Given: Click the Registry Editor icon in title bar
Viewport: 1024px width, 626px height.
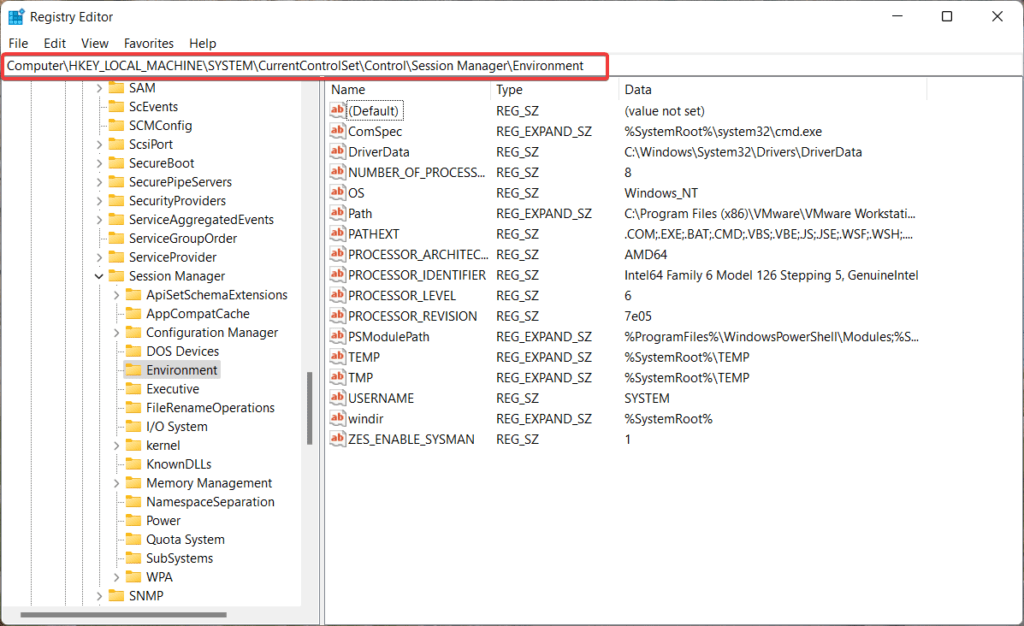Looking at the screenshot, I should [x=15, y=16].
